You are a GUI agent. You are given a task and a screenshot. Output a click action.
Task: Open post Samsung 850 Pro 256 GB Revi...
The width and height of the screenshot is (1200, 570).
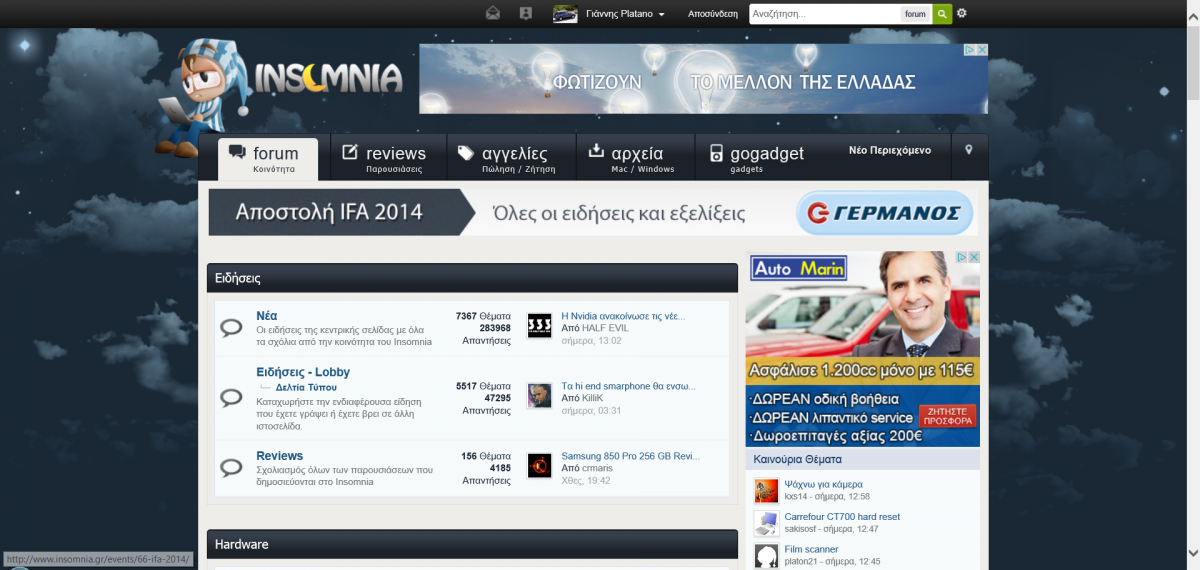(x=630, y=455)
